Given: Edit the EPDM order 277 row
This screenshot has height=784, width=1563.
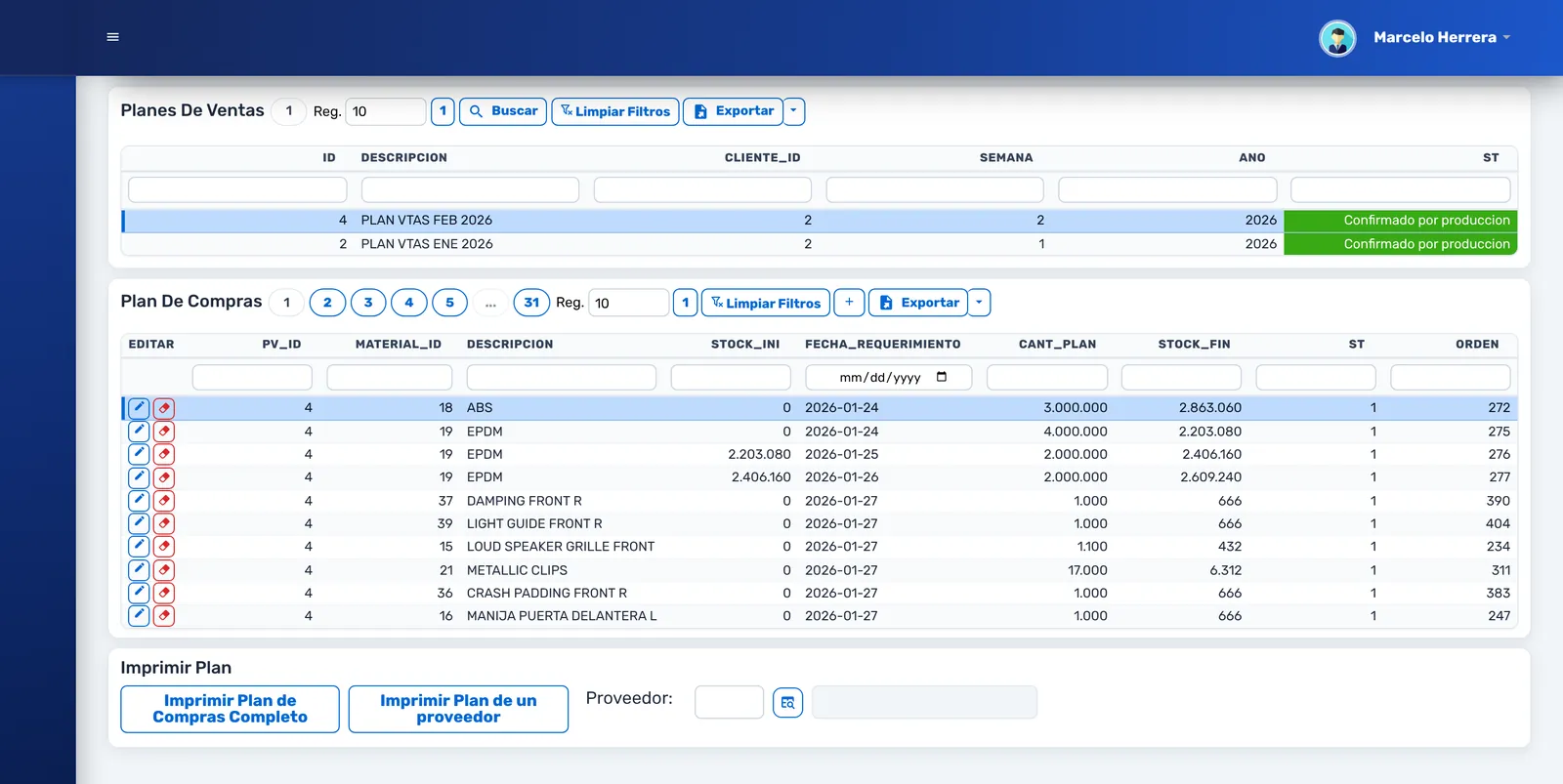Looking at the screenshot, I should click(x=139, y=477).
